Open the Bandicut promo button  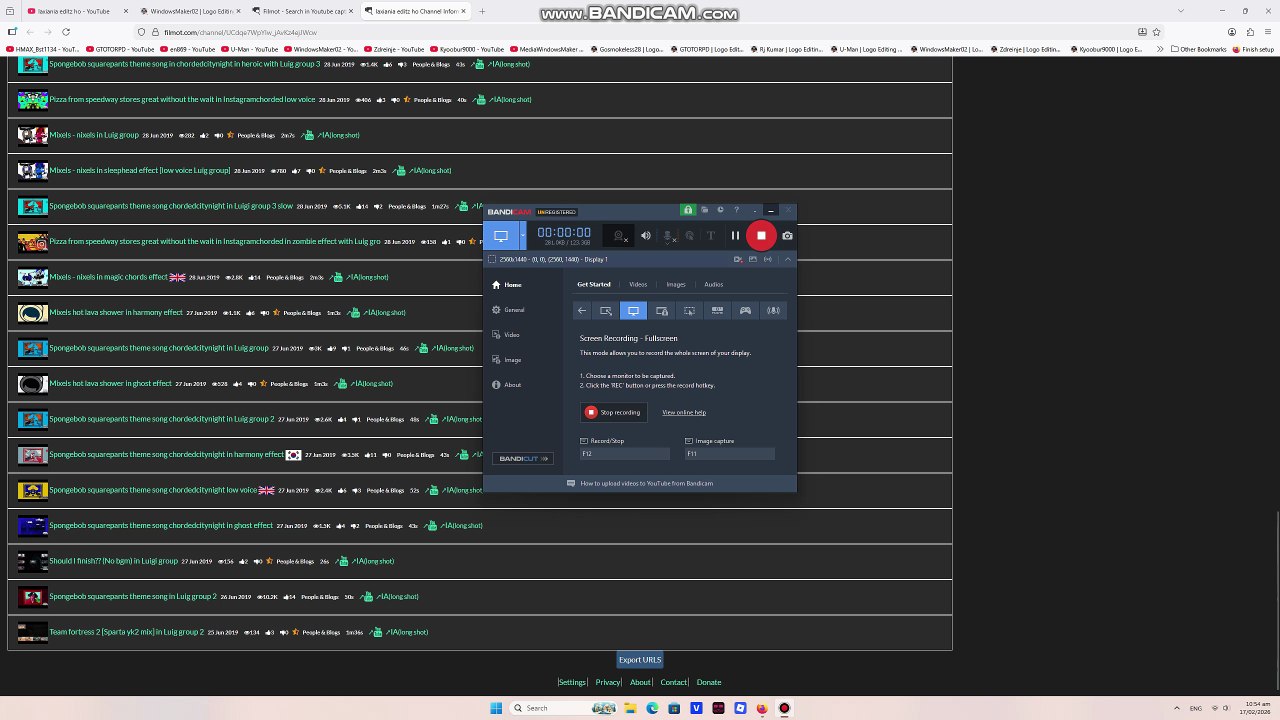(522, 458)
